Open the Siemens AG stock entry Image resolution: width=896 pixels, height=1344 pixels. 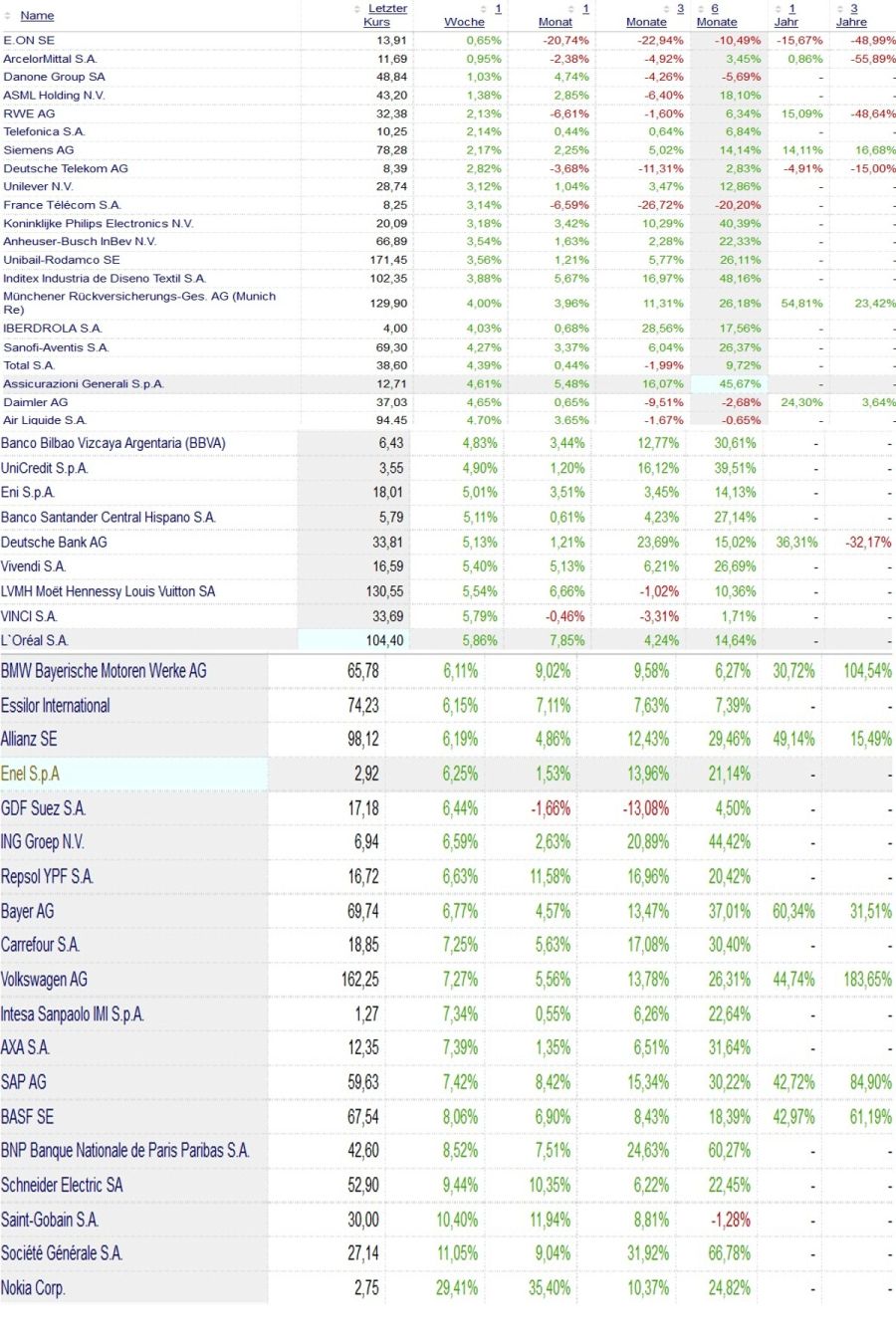40,150
